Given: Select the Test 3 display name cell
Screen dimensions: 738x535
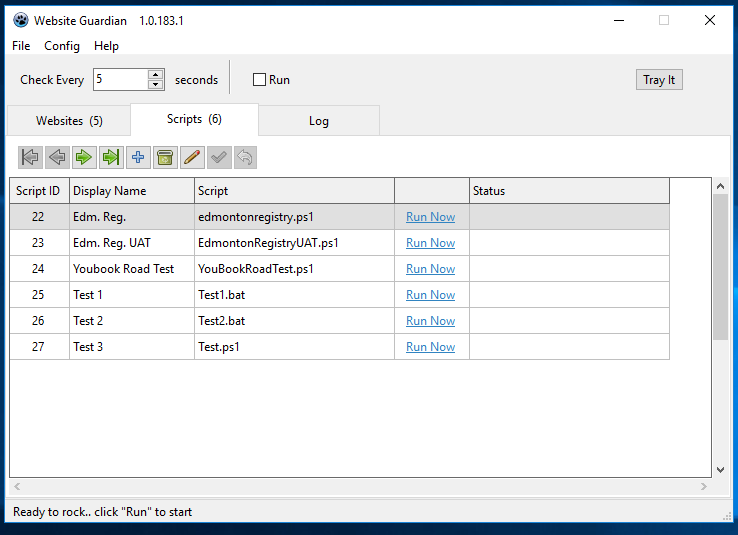Looking at the screenshot, I should [x=132, y=347].
